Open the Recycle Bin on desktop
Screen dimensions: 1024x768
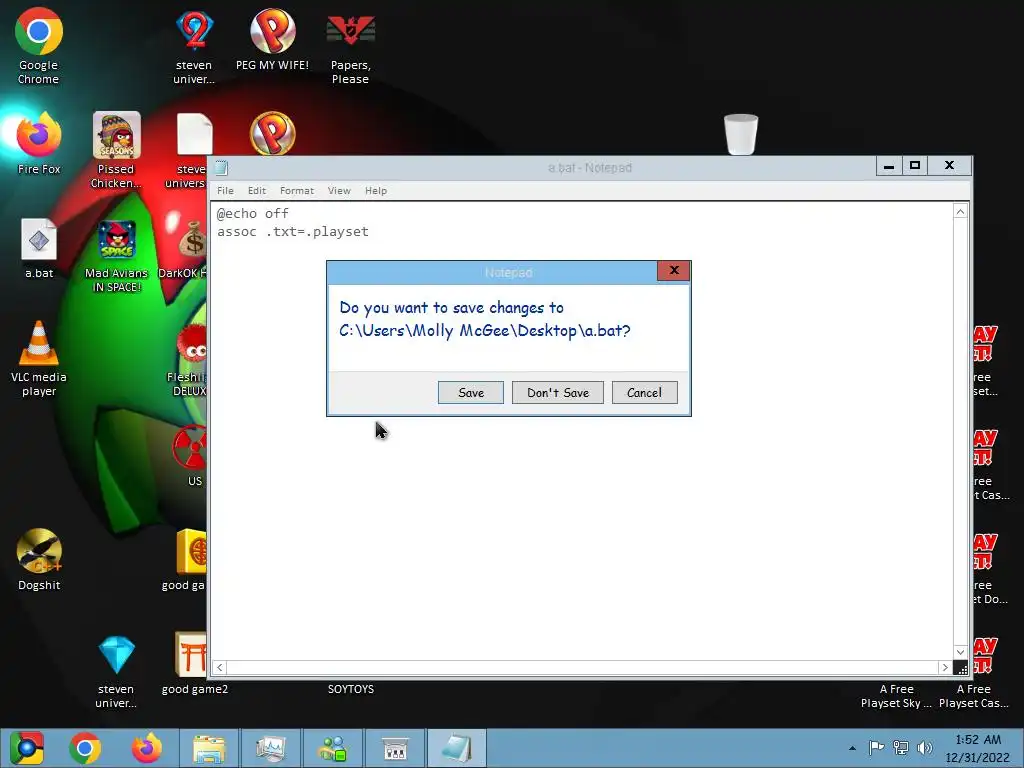point(741,135)
